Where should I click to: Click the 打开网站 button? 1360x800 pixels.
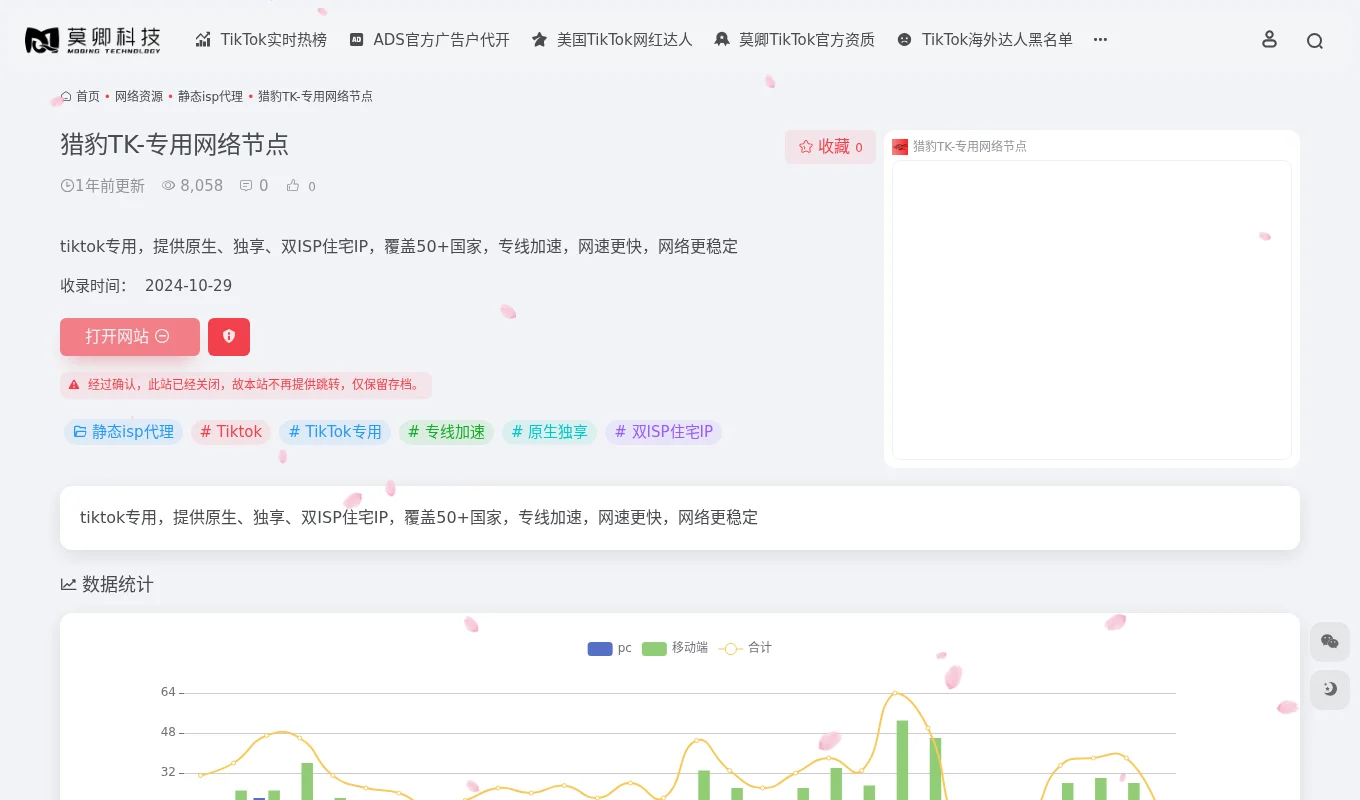pyautogui.click(x=129, y=337)
